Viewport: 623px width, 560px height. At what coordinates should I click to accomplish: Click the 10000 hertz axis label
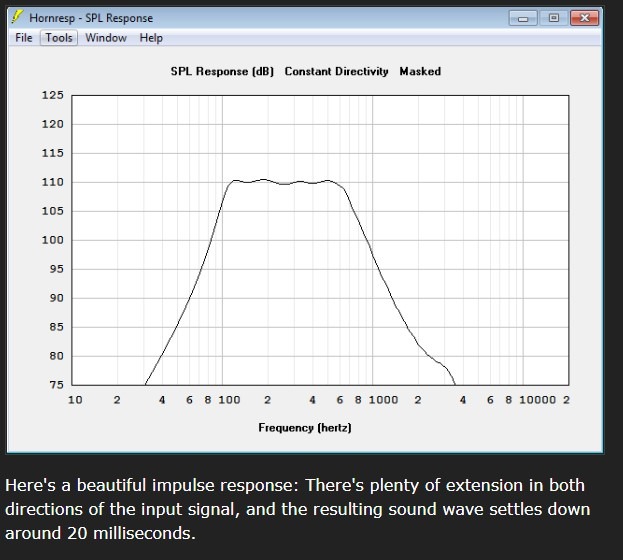[538, 400]
